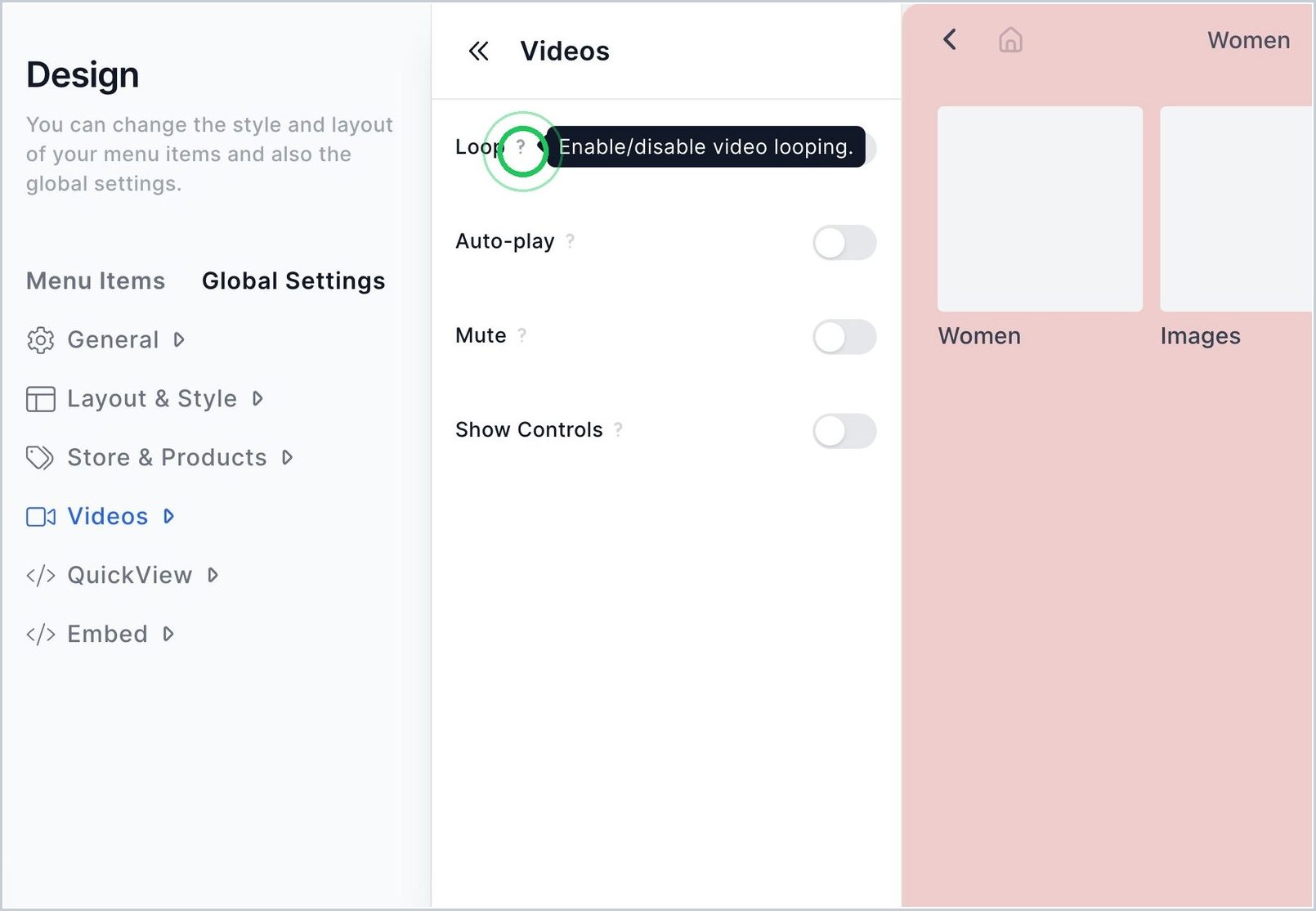The height and width of the screenshot is (911, 1316).
Task: Expand the Videos arrow
Action: (168, 516)
